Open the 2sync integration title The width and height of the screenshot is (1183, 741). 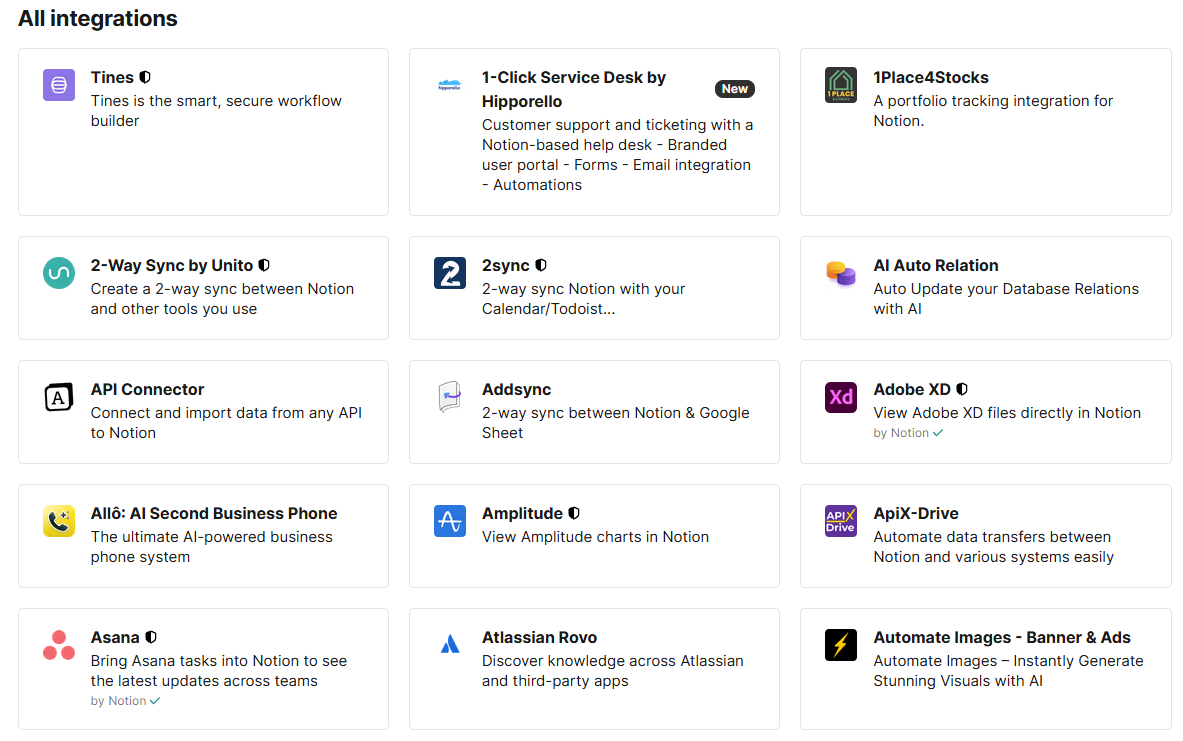pos(505,266)
